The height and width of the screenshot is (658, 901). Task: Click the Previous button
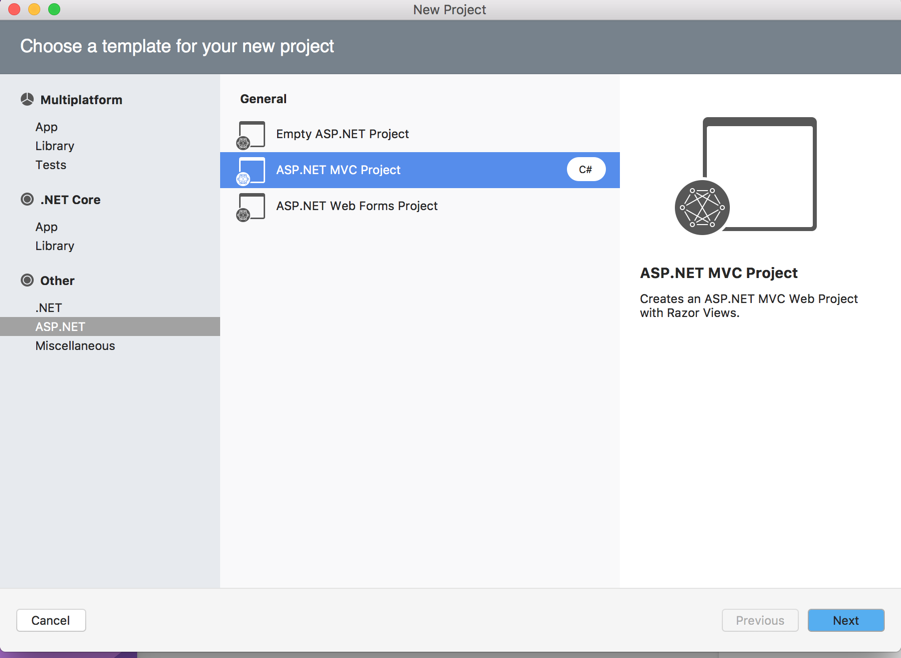[x=760, y=621]
